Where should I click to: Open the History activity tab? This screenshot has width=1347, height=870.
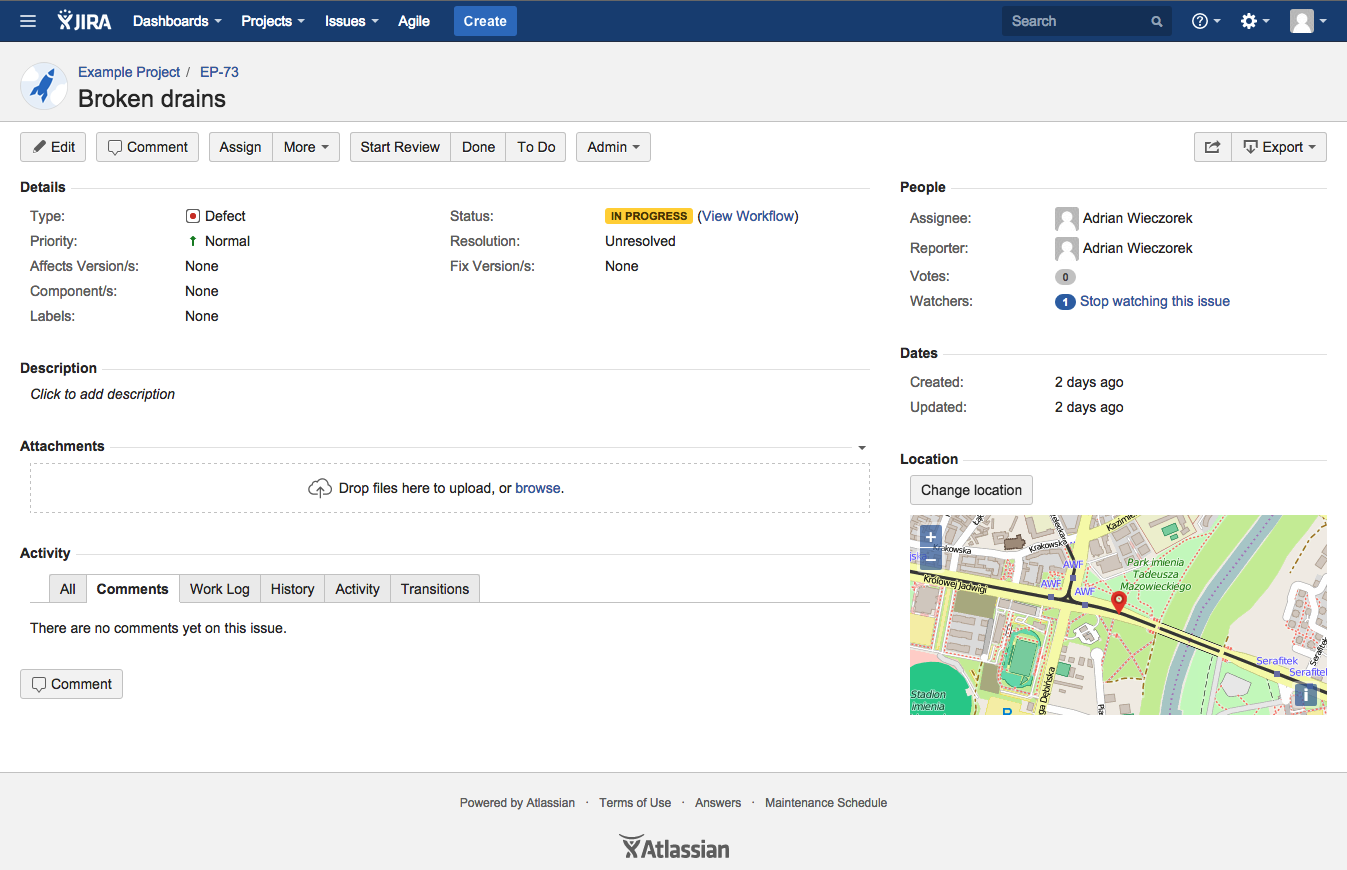(292, 589)
